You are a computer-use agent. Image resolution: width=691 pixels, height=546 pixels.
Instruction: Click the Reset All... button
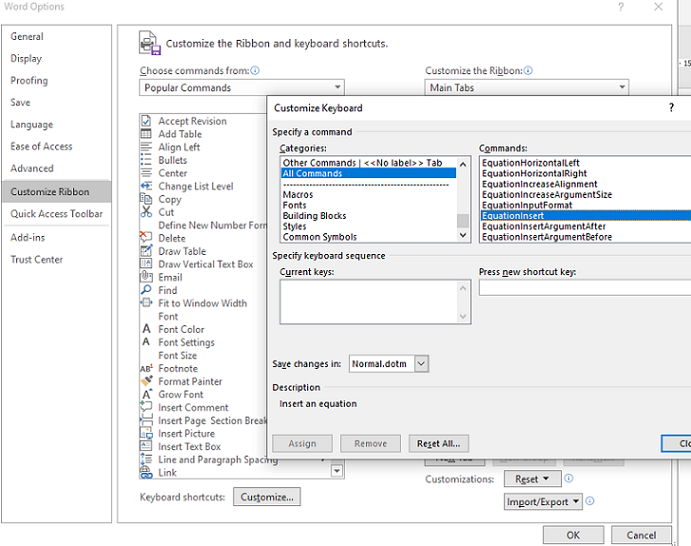coord(438,444)
